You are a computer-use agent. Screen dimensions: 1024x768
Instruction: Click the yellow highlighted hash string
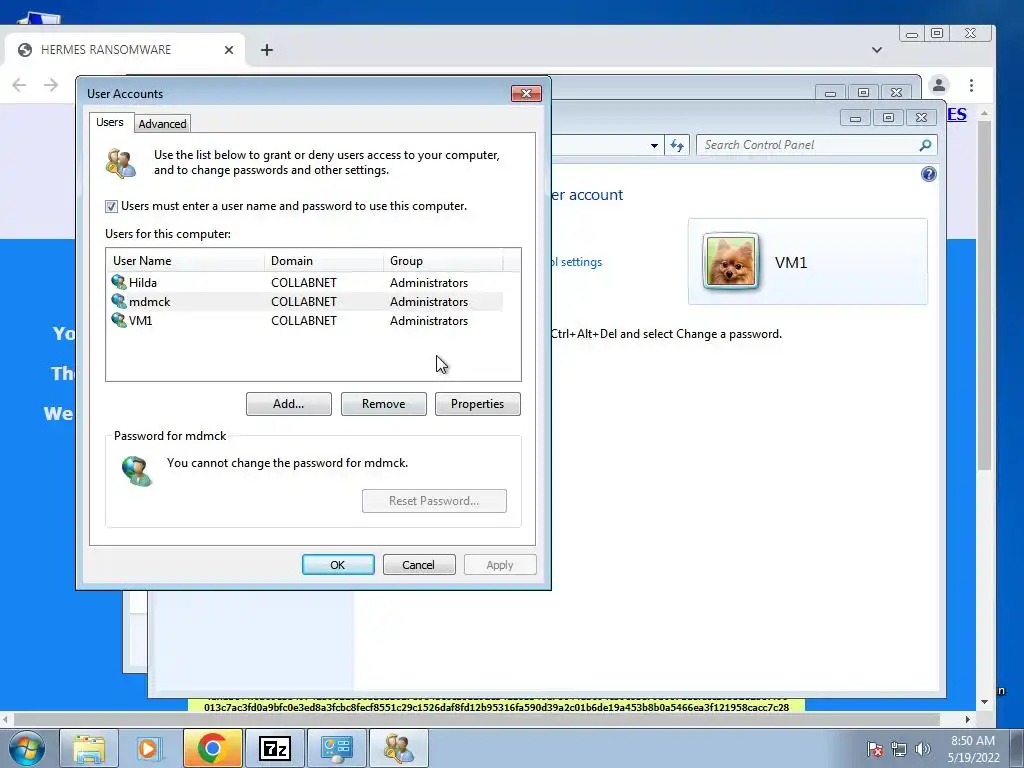496,707
